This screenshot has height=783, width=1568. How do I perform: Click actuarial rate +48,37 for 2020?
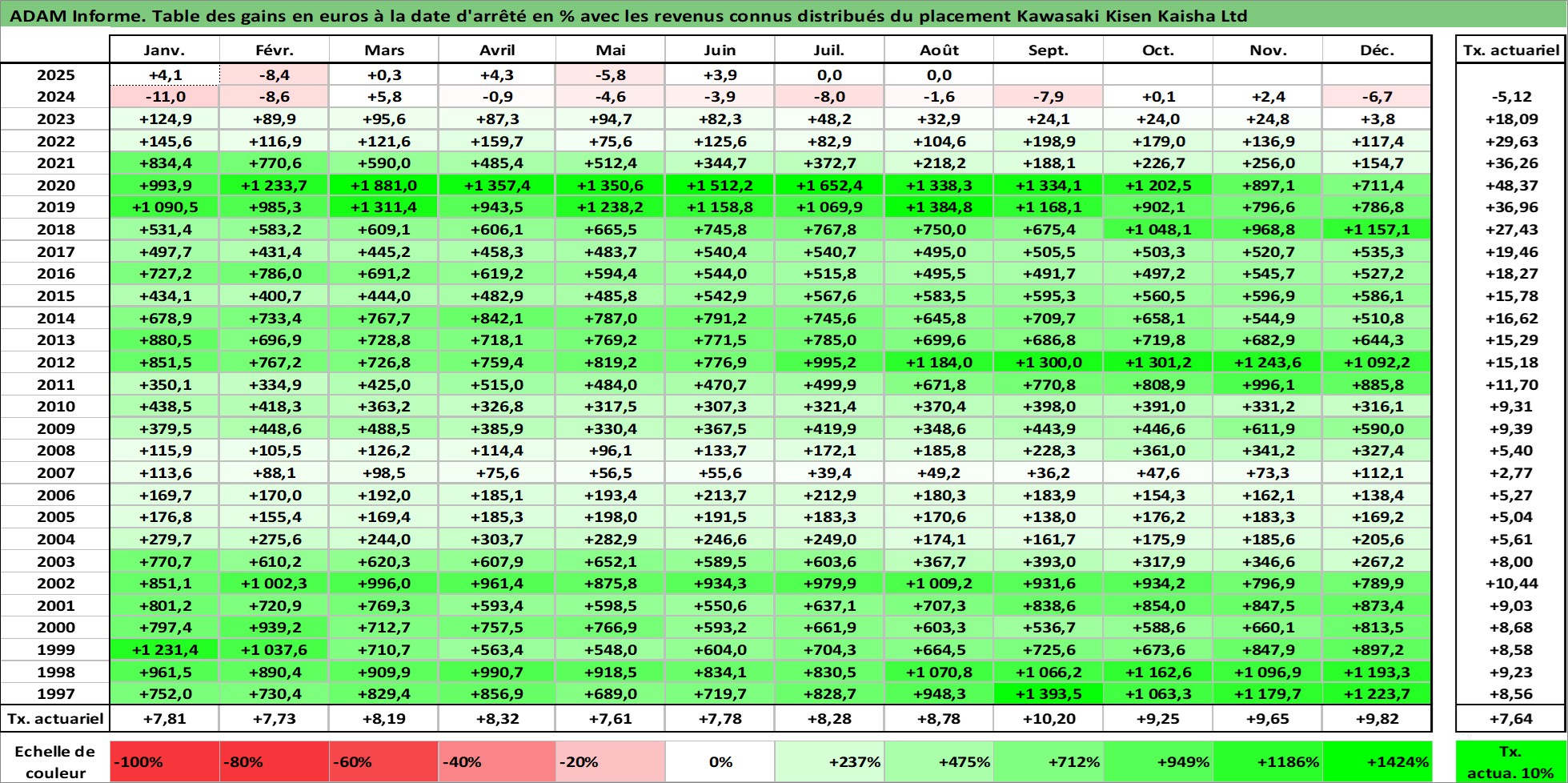(x=1511, y=186)
